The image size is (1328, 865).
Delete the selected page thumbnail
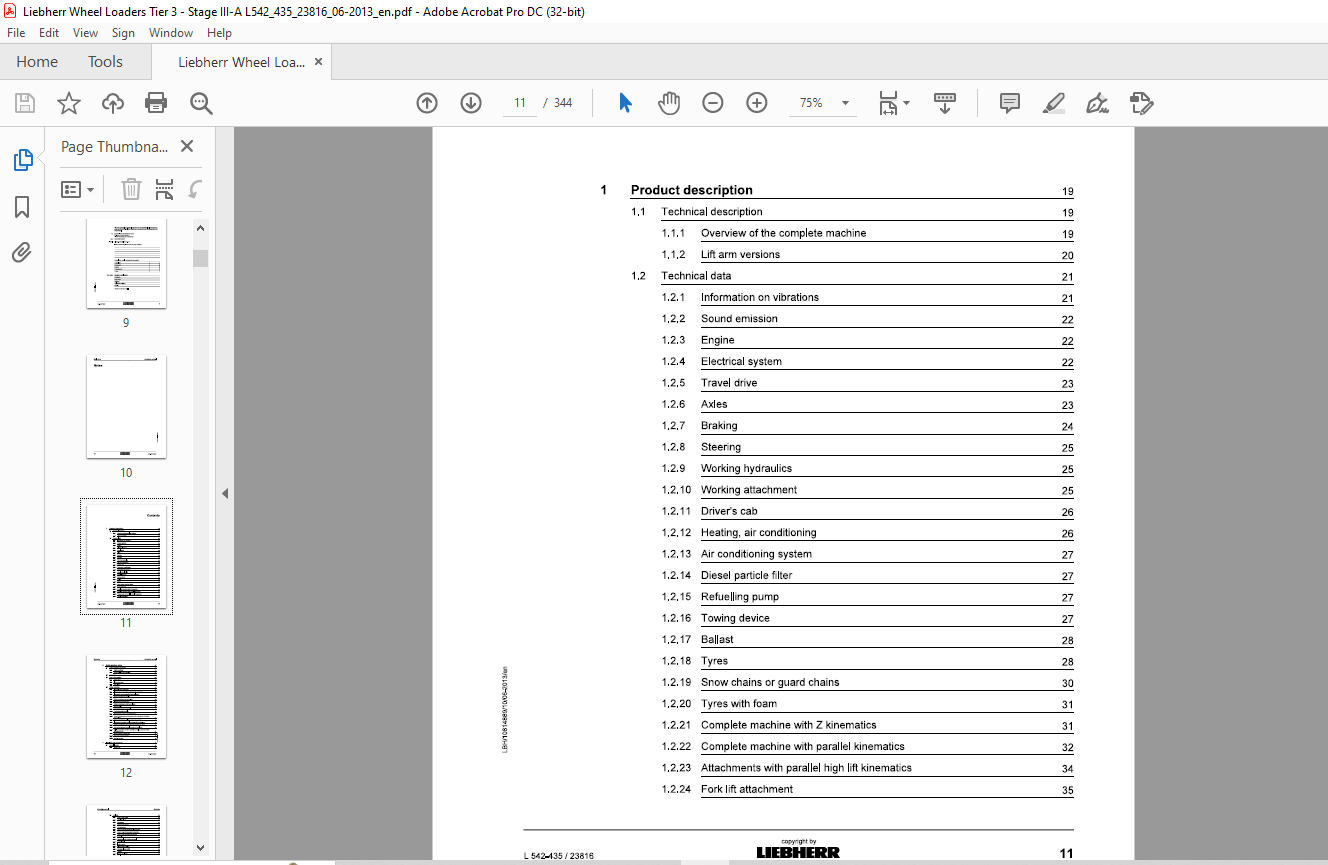131,189
